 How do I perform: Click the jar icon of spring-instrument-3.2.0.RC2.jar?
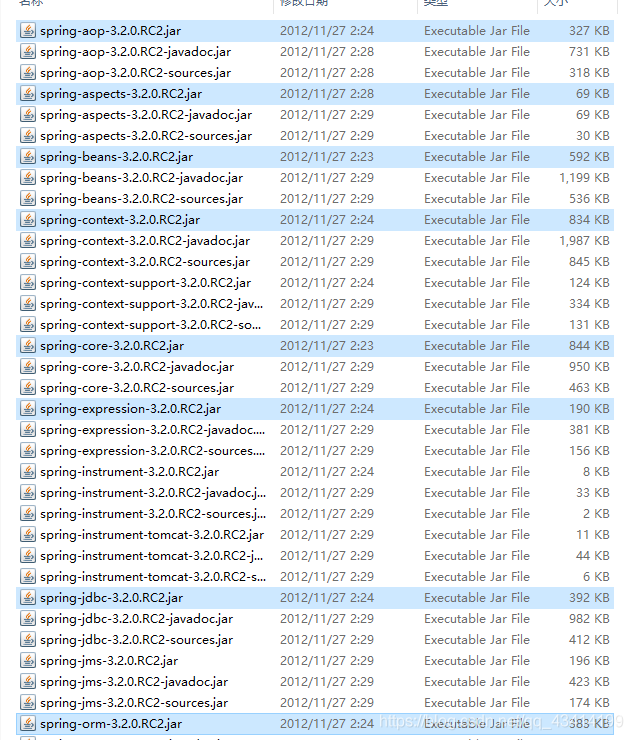click(x=28, y=472)
